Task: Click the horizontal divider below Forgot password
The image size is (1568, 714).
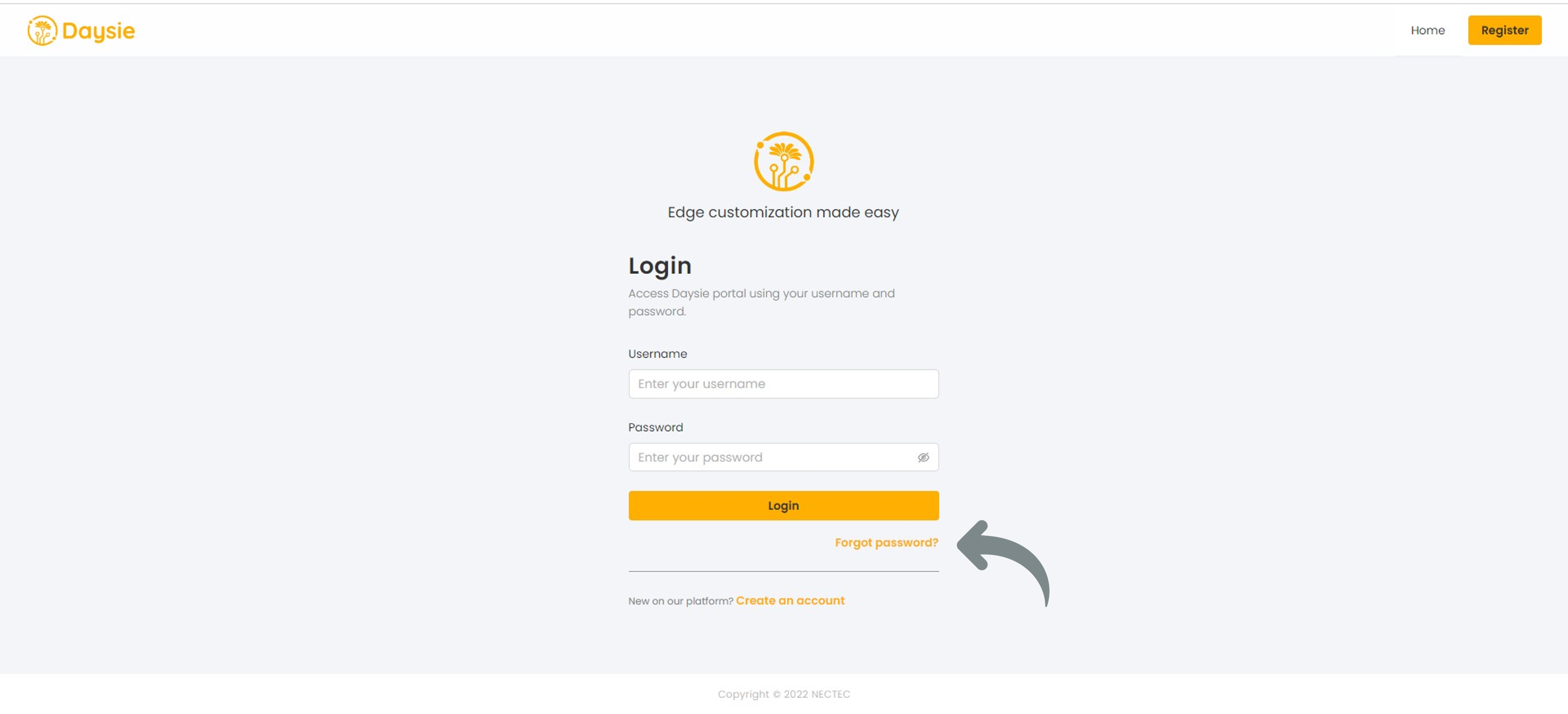Action: 783,571
